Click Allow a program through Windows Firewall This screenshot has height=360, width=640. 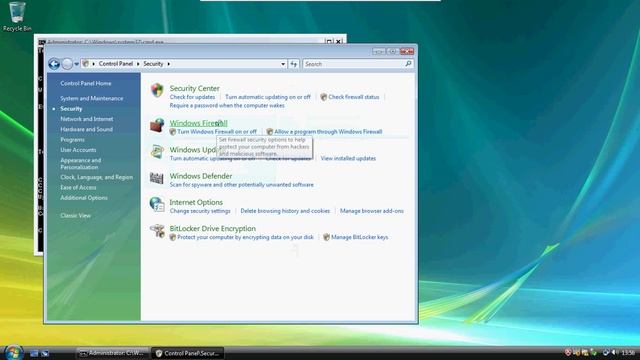tap(328, 132)
